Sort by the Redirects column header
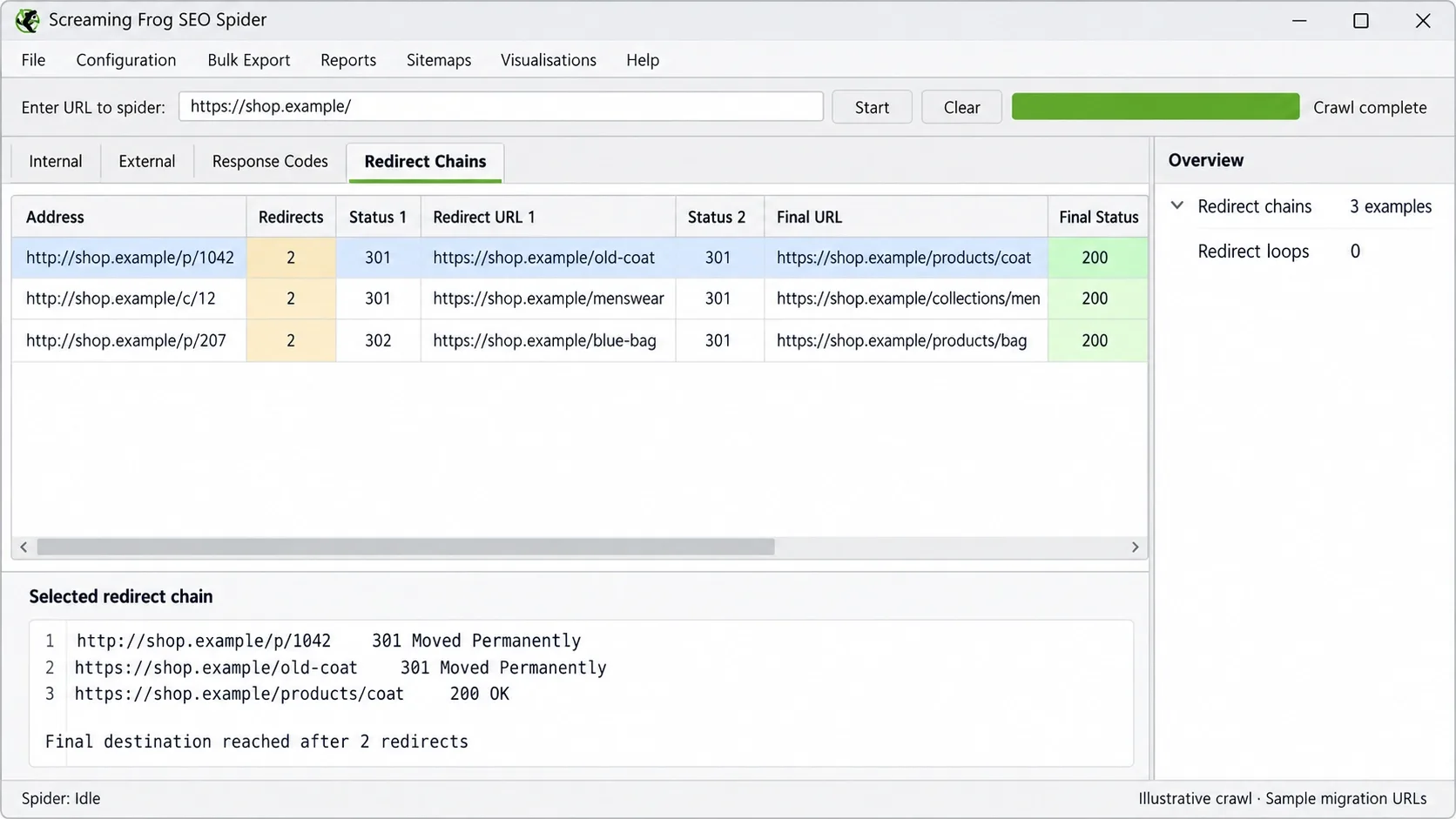Screen dimensions: 1456x819 pyautogui.click(x=291, y=217)
